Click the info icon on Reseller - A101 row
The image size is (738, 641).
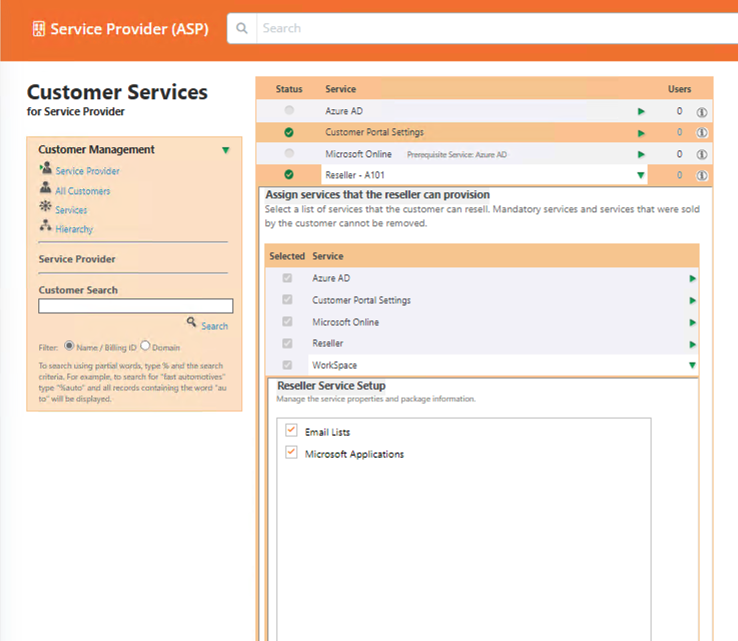coord(701,176)
